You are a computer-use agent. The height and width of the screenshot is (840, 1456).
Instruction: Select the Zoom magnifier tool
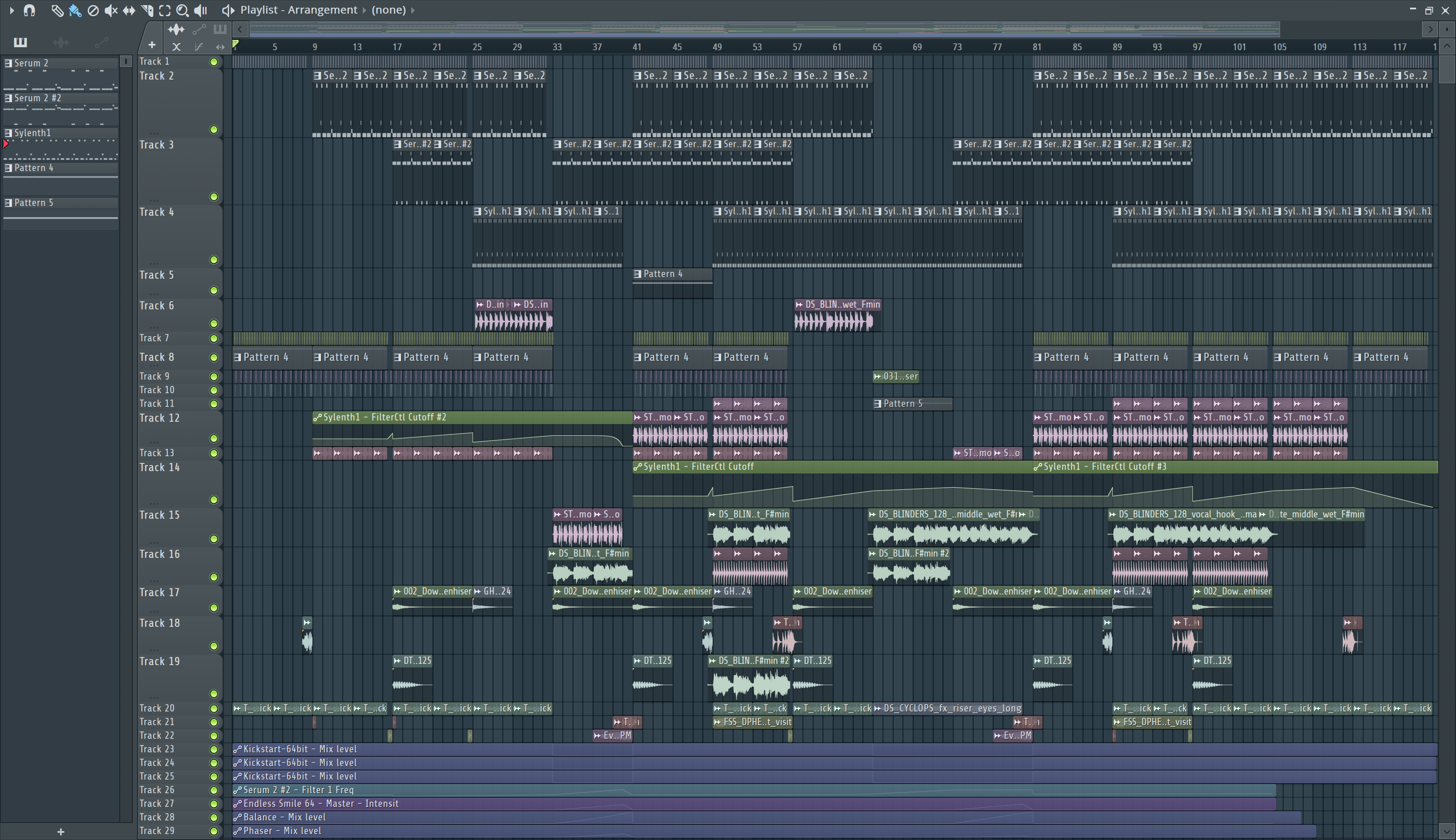pos(182,10)
